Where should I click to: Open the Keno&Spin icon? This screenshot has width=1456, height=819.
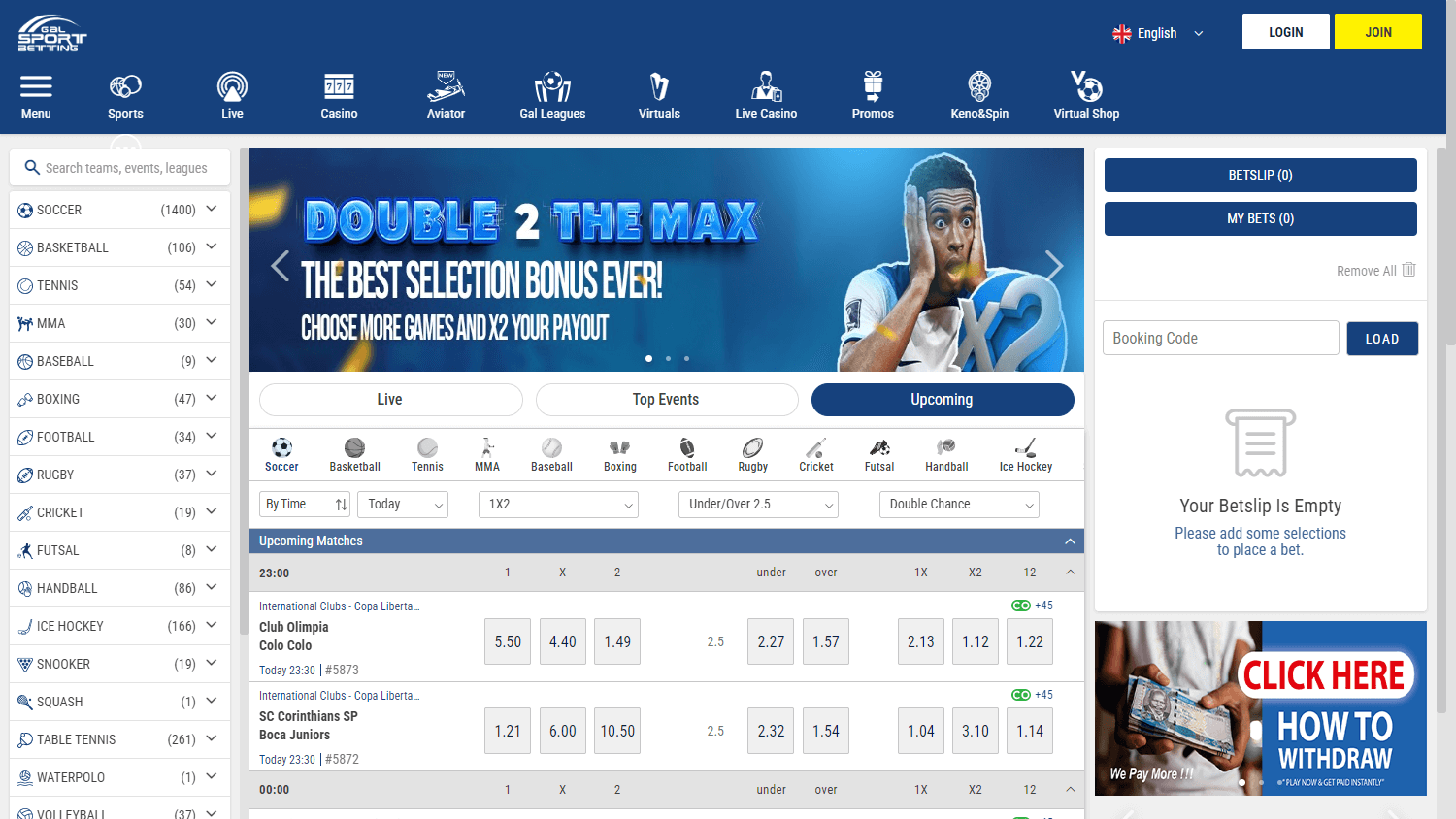979,86
